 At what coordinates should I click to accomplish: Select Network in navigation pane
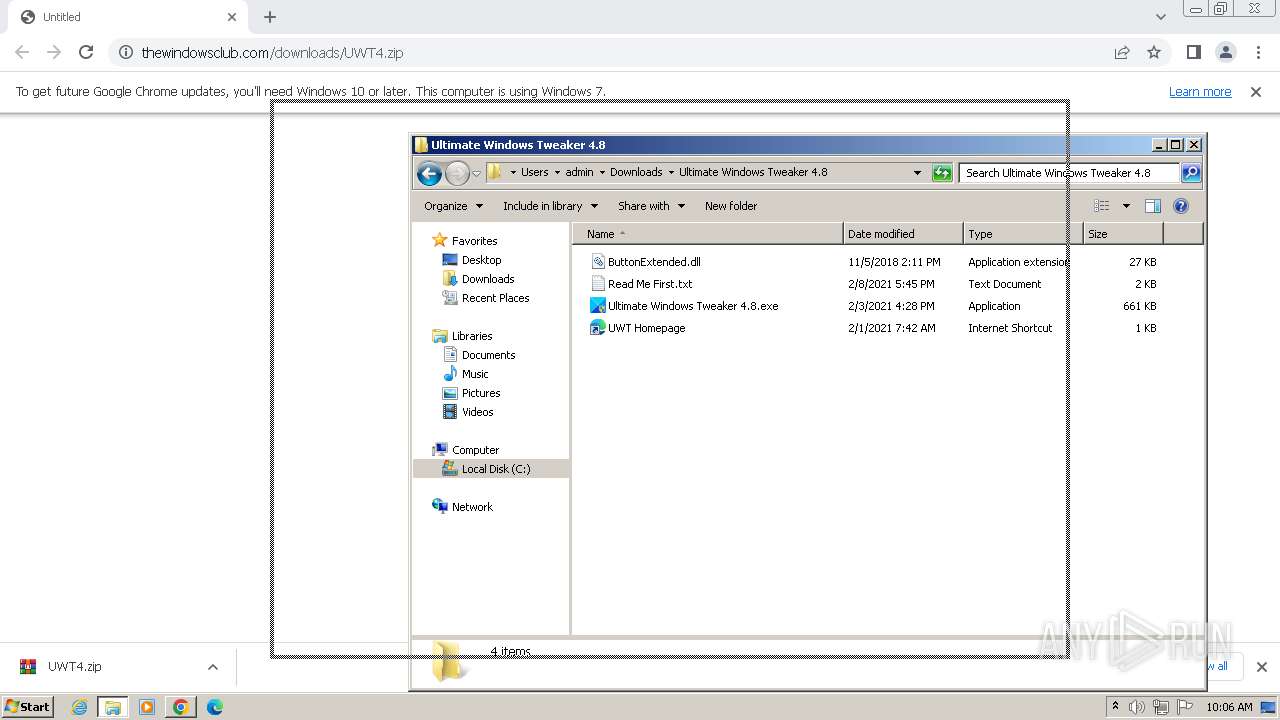pyautogui.click(x=472, y=507)
